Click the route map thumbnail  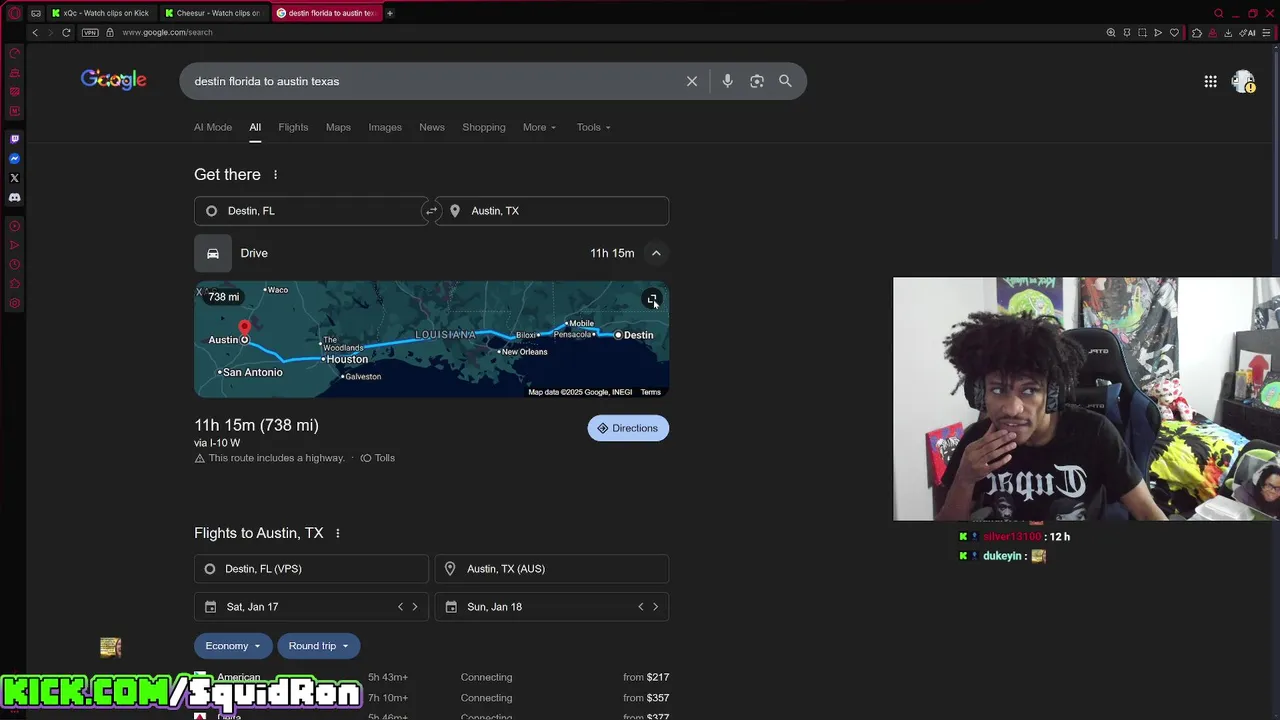[431, 339]
